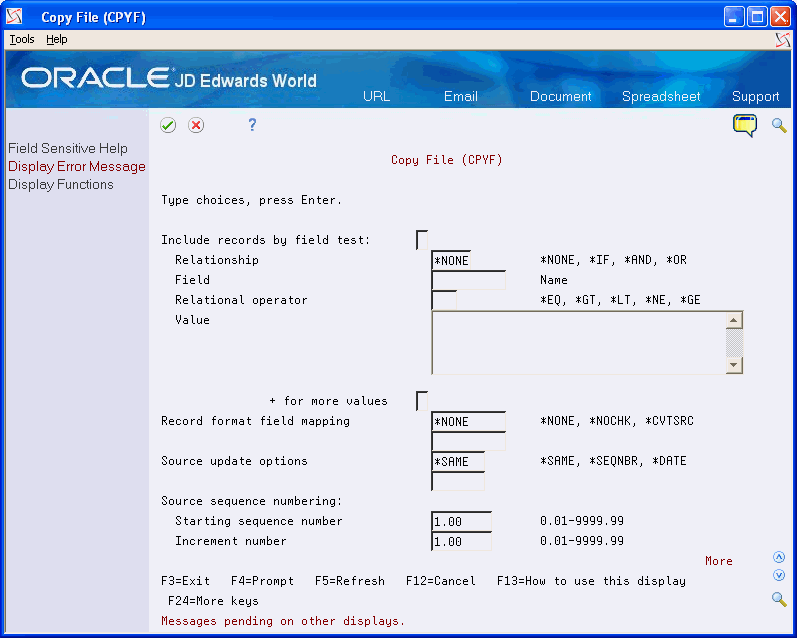
Task: Click 'Messages pending on other displays.' text
Action: click(283, 621)
